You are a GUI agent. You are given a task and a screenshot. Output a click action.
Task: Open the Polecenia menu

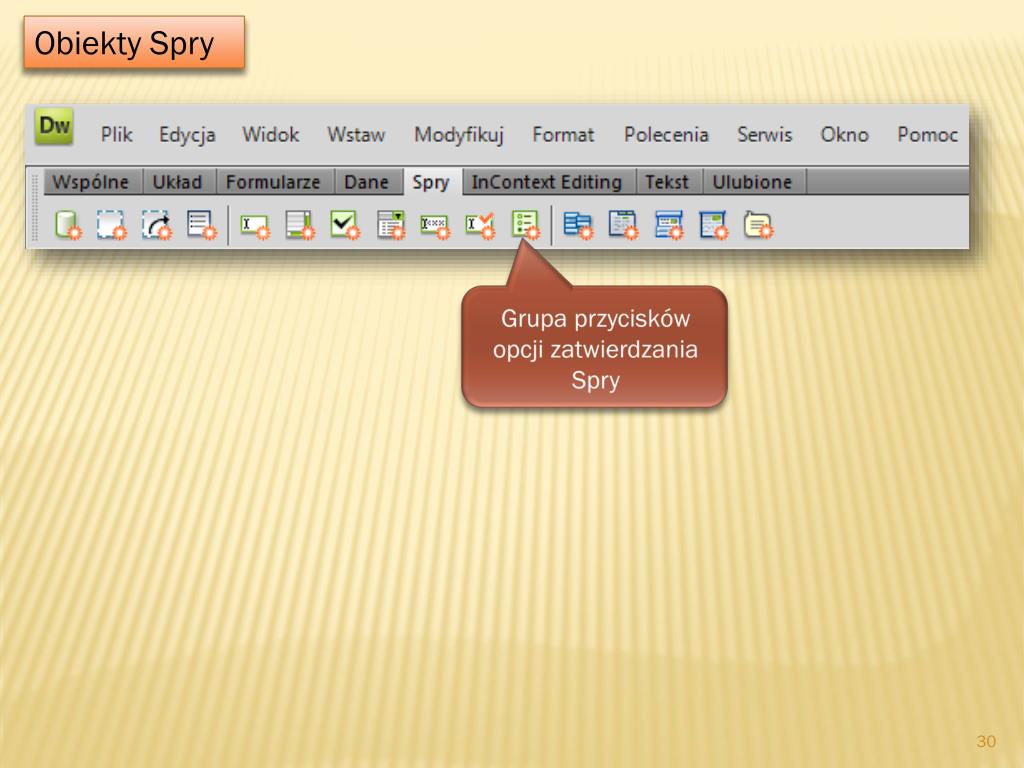click(666, 135)
